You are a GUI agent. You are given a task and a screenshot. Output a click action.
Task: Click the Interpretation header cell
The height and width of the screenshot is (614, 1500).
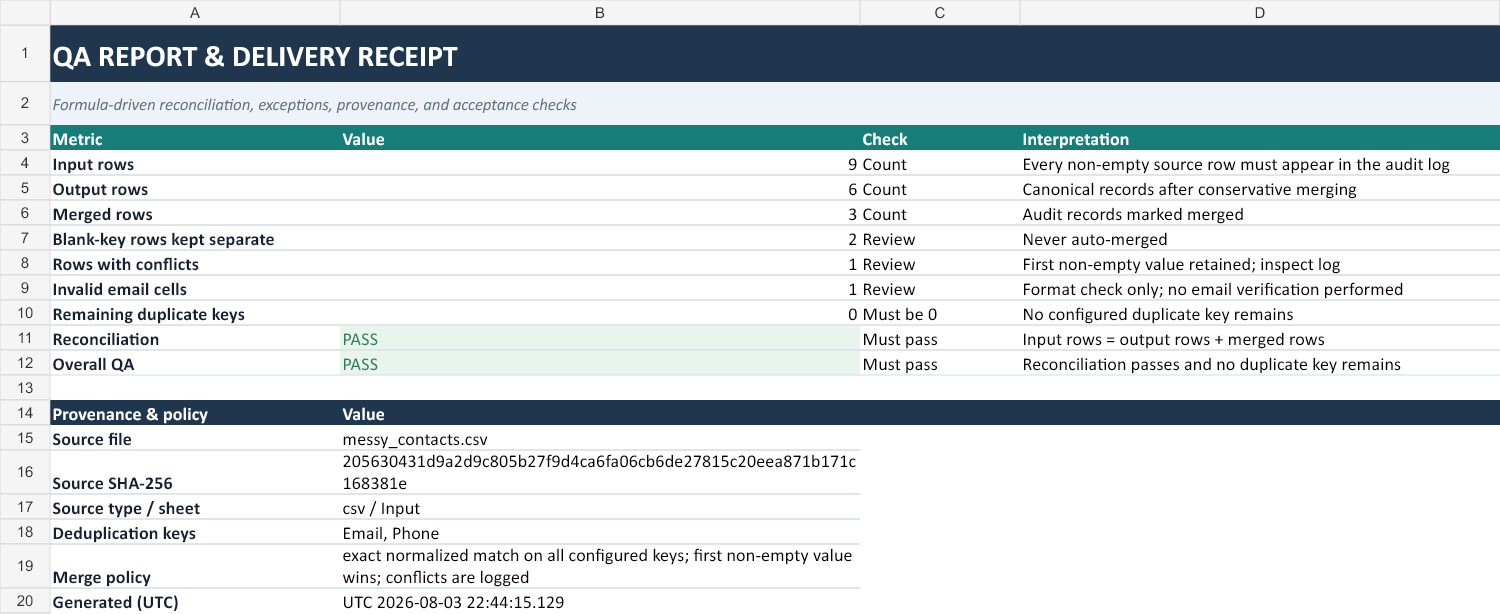pos(1260,139)
